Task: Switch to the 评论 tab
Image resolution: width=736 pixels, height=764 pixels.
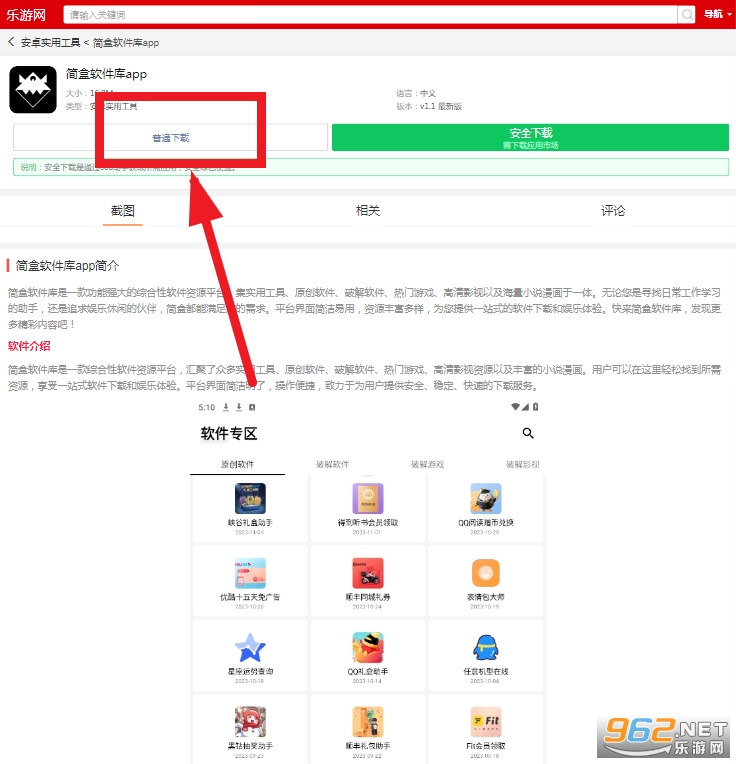Action: click(613, 210)
